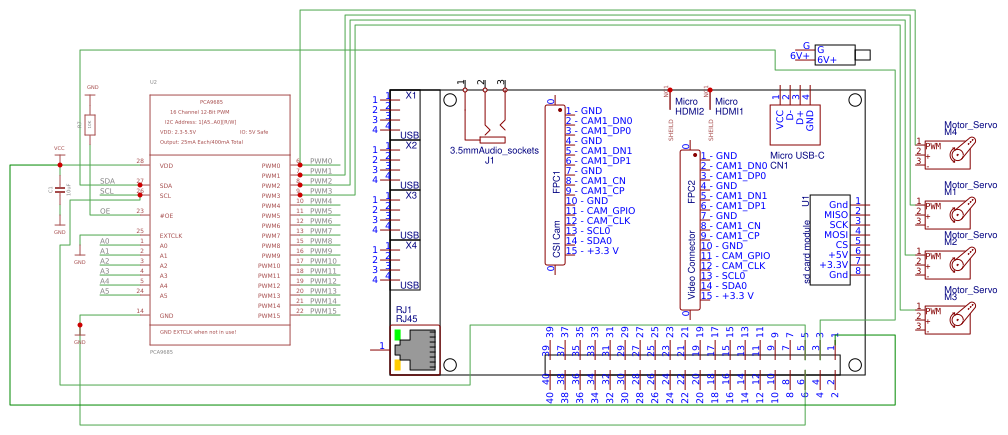Click +5V on the sd card module

click(x=838, y=254)
